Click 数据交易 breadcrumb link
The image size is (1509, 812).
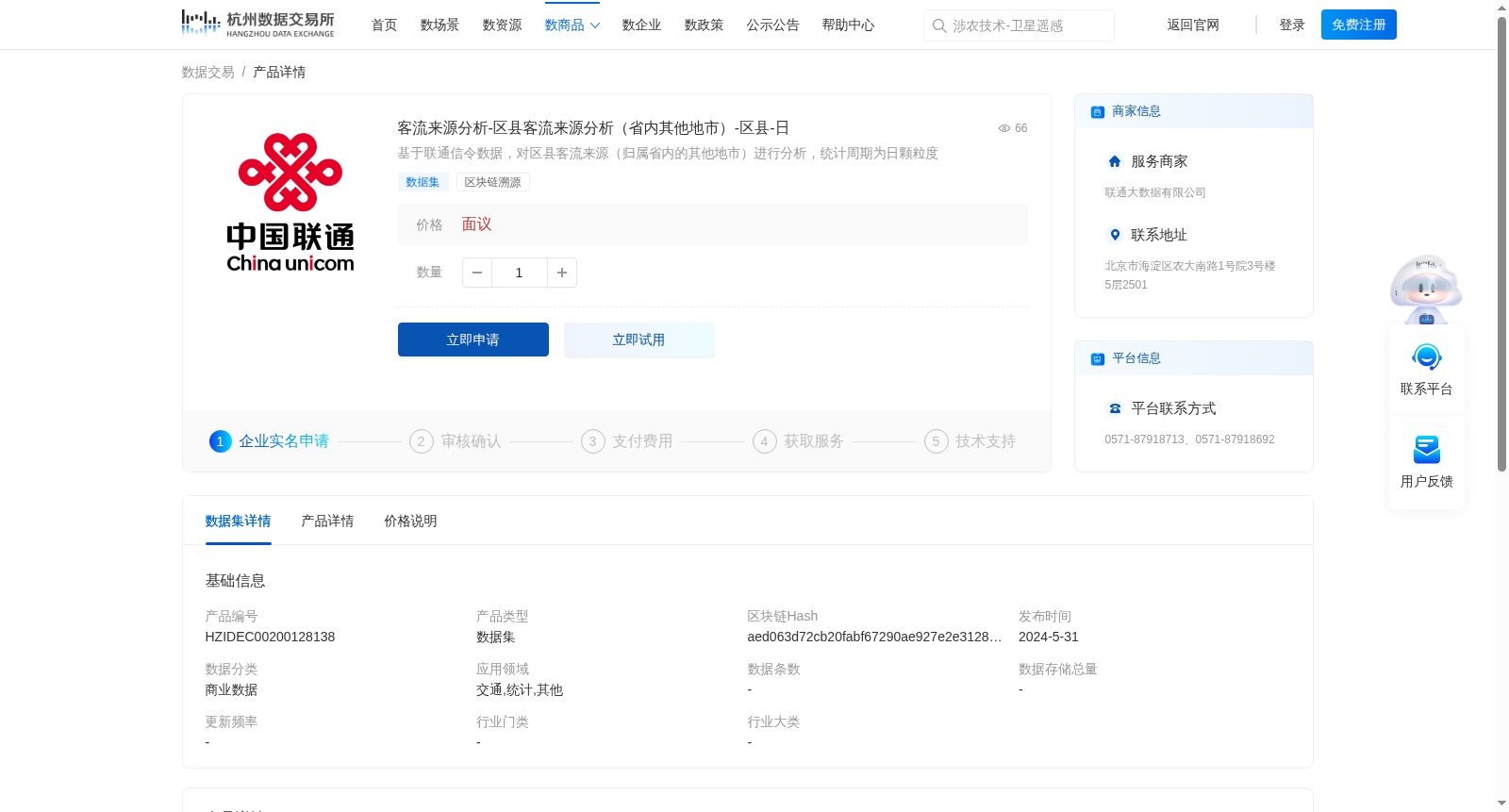(208, 73)
